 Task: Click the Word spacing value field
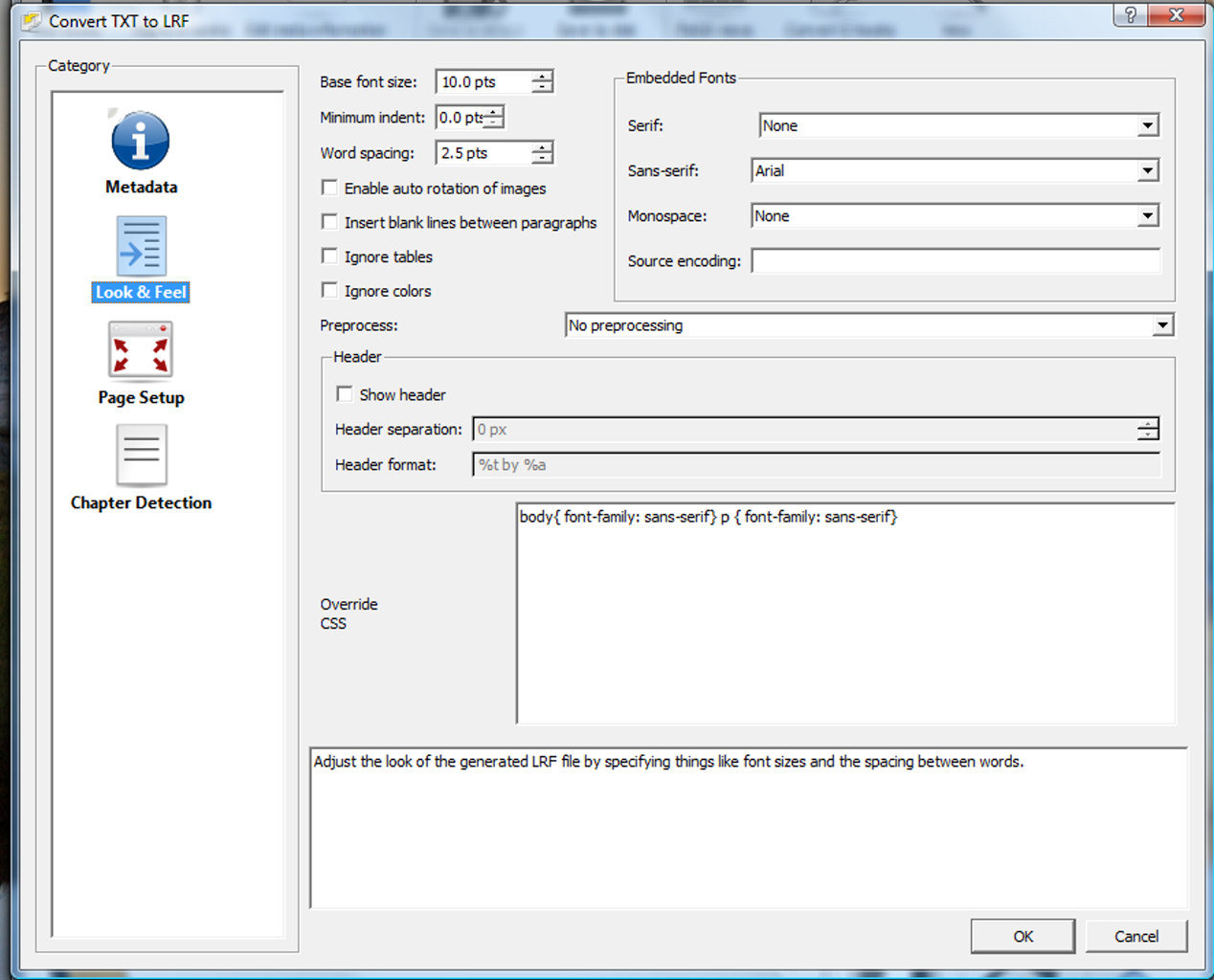point(483,153)
